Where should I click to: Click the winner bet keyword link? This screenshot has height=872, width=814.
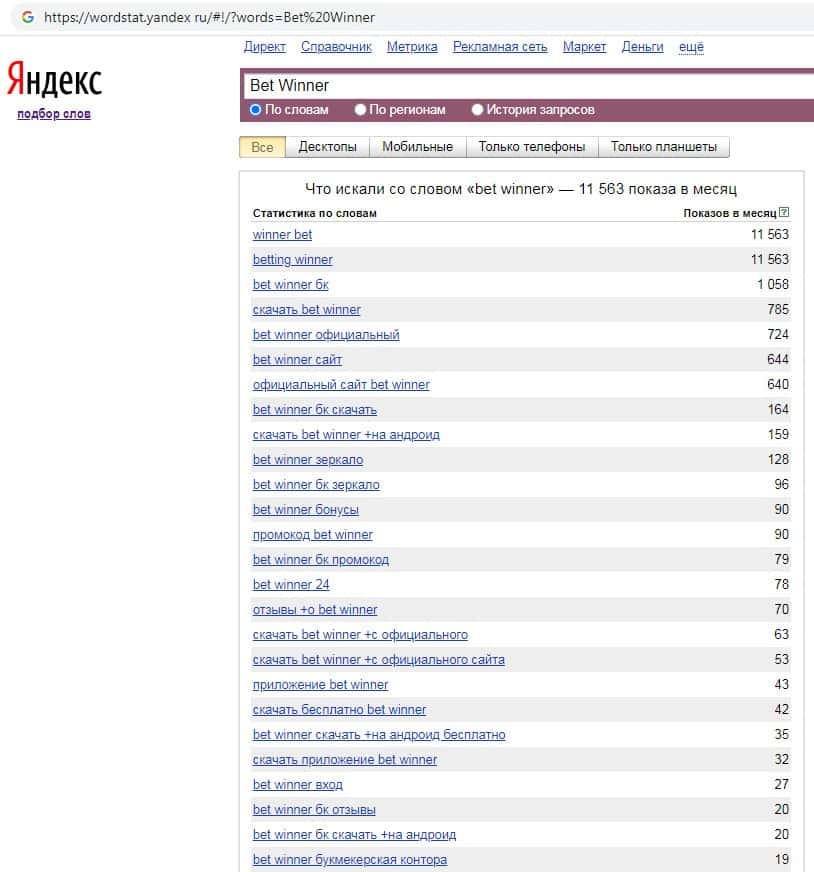click(x=282, y=235)
